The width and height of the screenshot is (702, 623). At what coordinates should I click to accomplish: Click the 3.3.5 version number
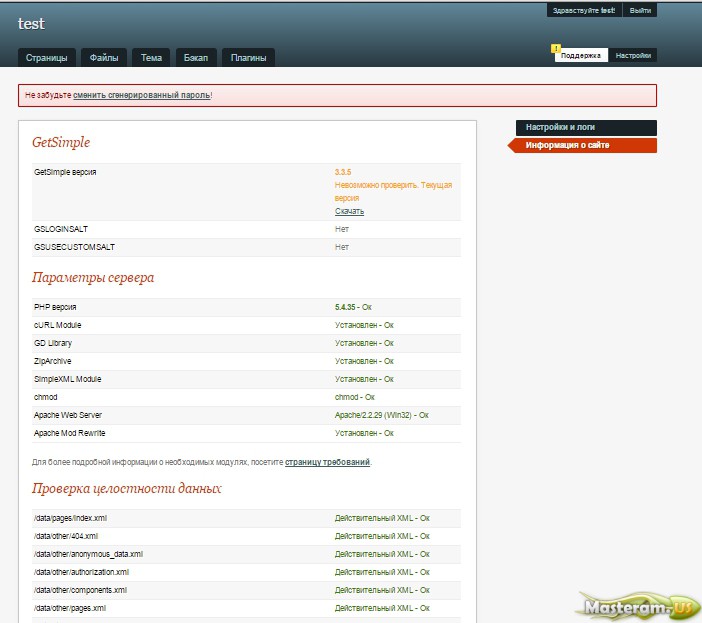coord(343,172)
